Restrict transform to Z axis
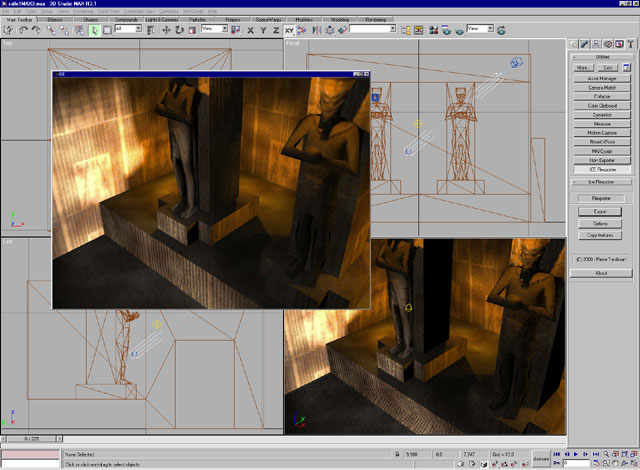Viewport: 640px width, 470px height. point(276,30)
